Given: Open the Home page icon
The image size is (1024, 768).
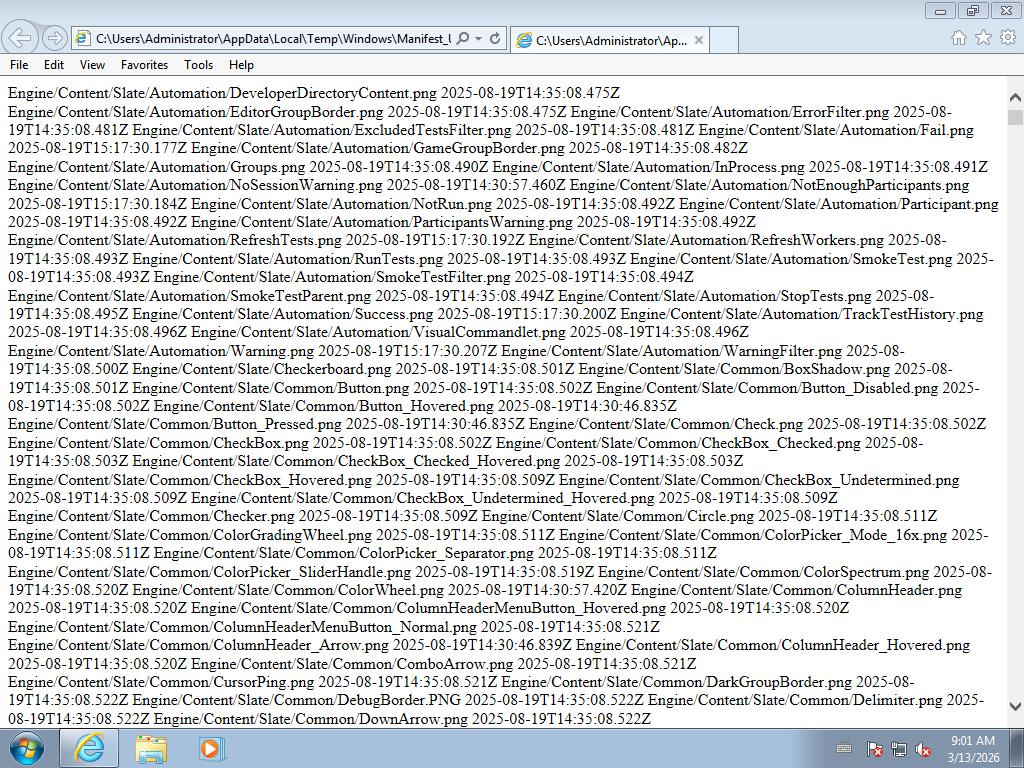Looking at the screenshot, I should point(958,38).
